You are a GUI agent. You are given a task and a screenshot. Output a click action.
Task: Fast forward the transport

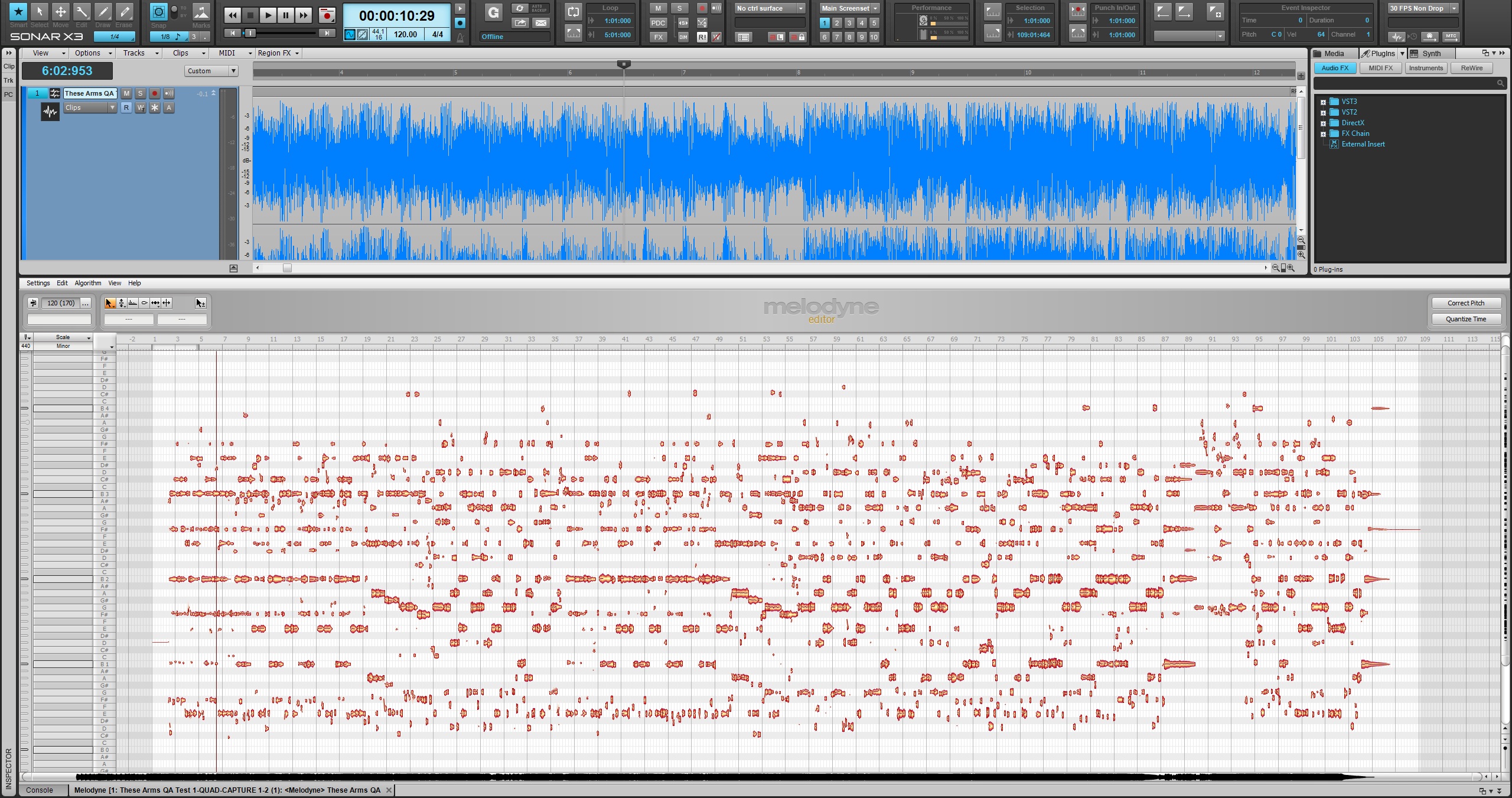point(304,15)
